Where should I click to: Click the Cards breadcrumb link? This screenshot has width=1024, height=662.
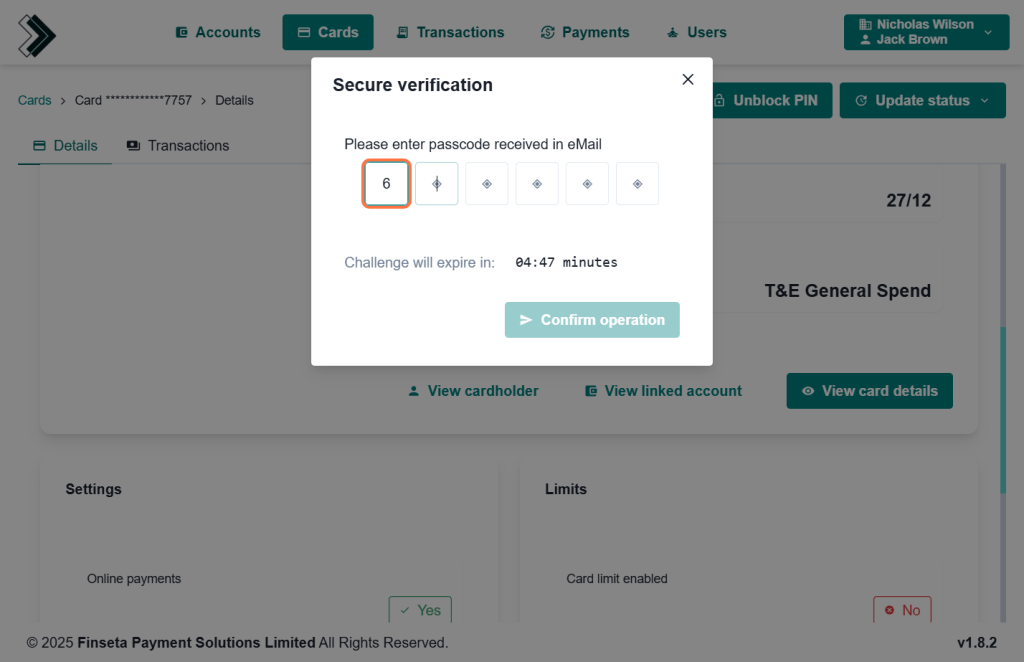pyautogui.click(x=35, y=100)
